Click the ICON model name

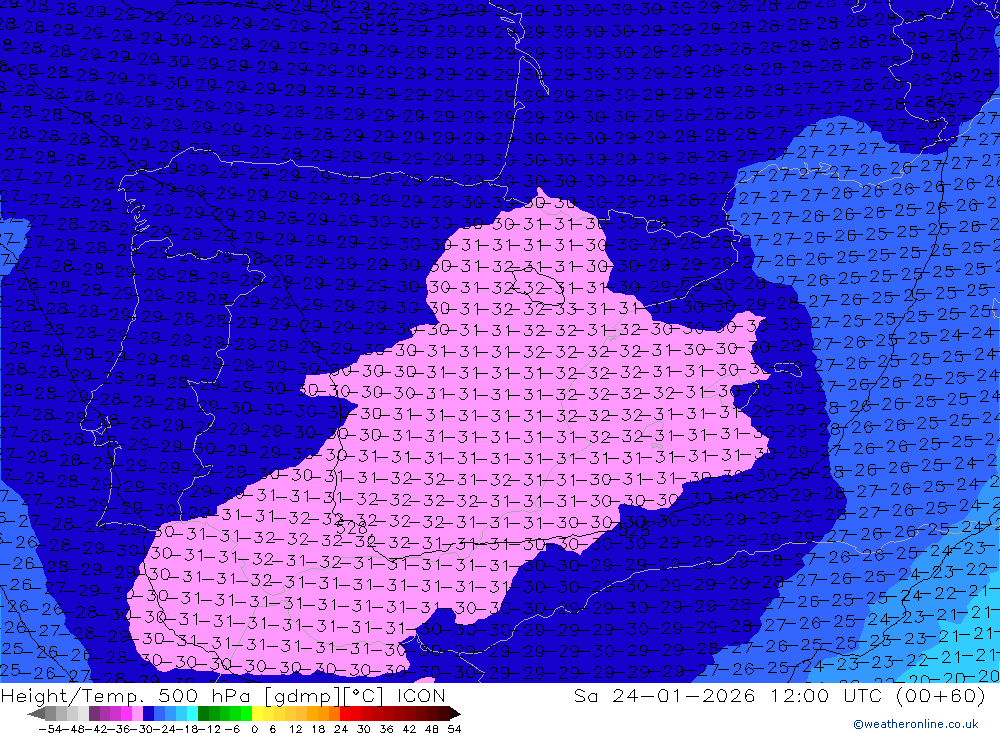click(x=421, y=695)
